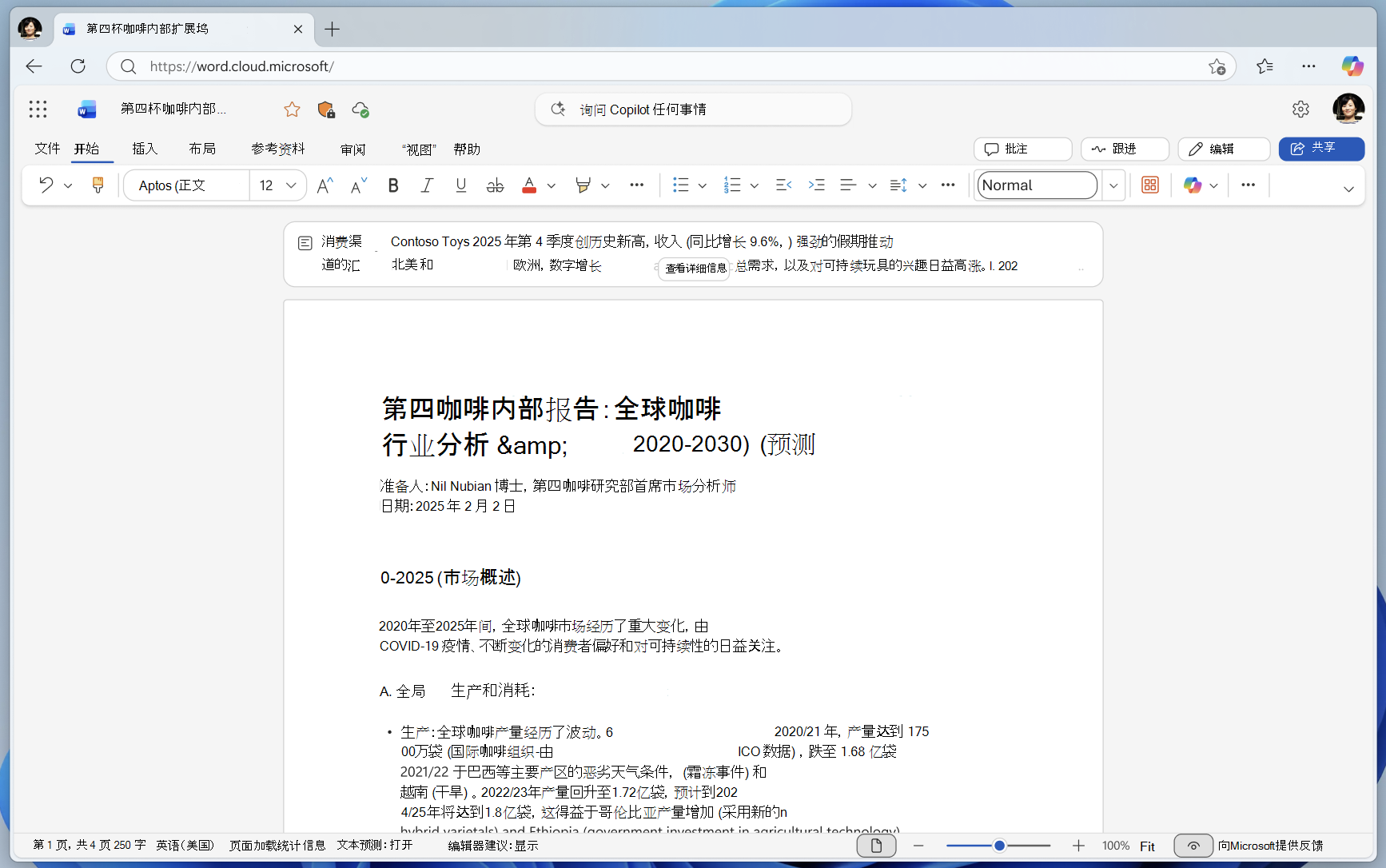Click the Word app icon
Image resolution: width=1386 pixels, height=868 pixels.
tap(86, 109)
